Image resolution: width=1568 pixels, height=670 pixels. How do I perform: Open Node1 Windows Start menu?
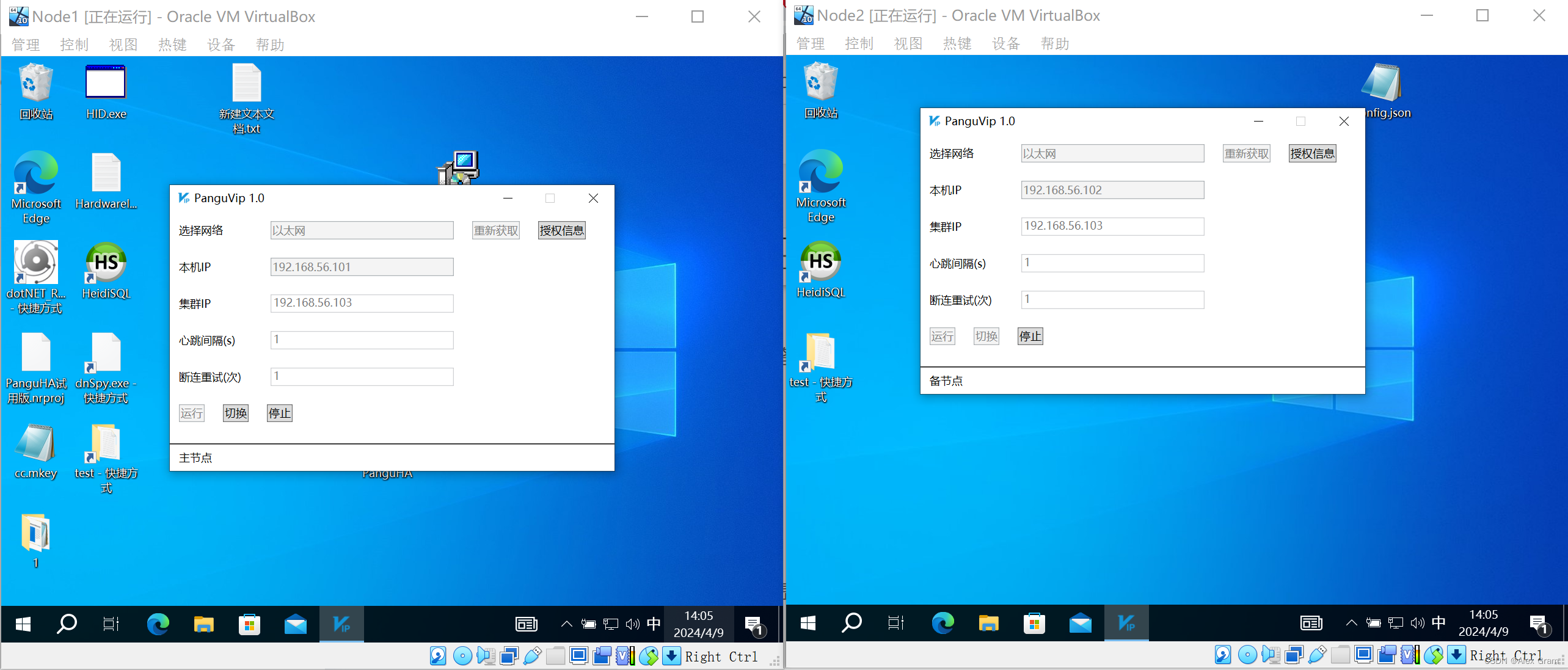[23, 624]
